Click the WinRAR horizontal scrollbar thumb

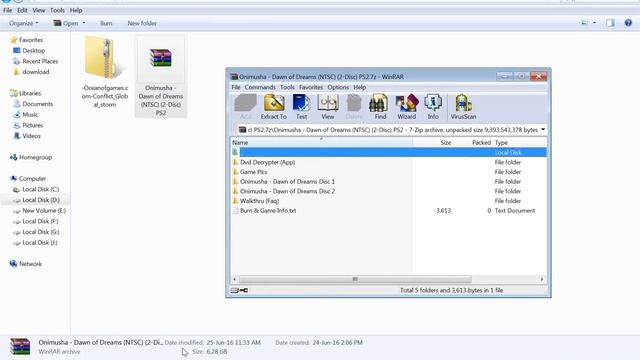(x=355, y=279)
